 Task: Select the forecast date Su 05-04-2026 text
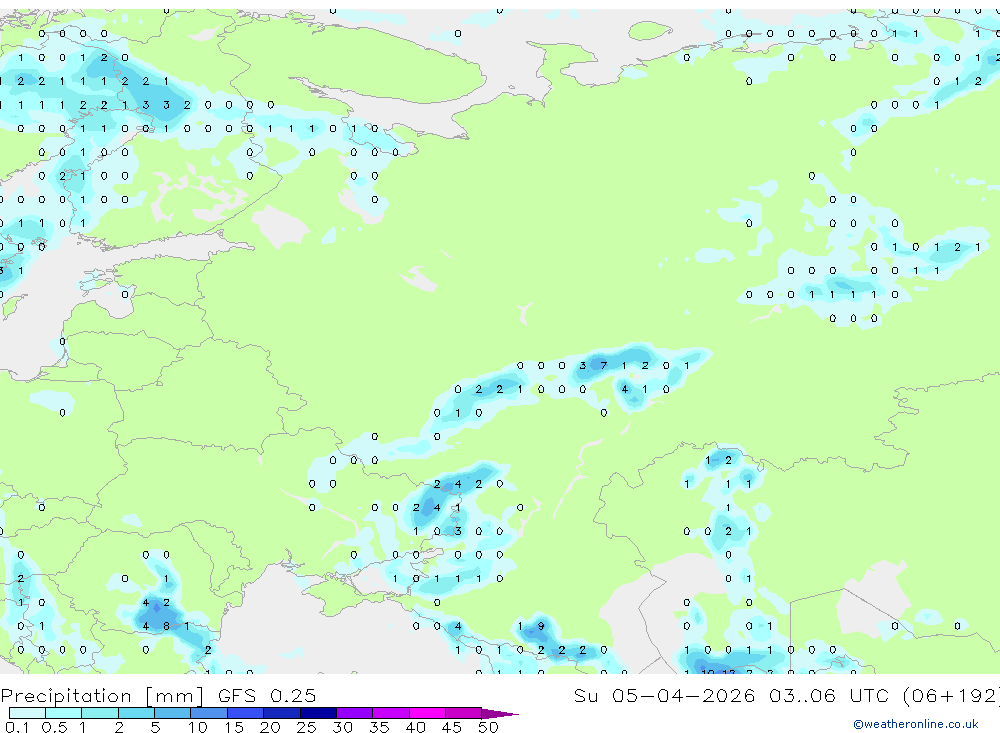click(664, 695)
